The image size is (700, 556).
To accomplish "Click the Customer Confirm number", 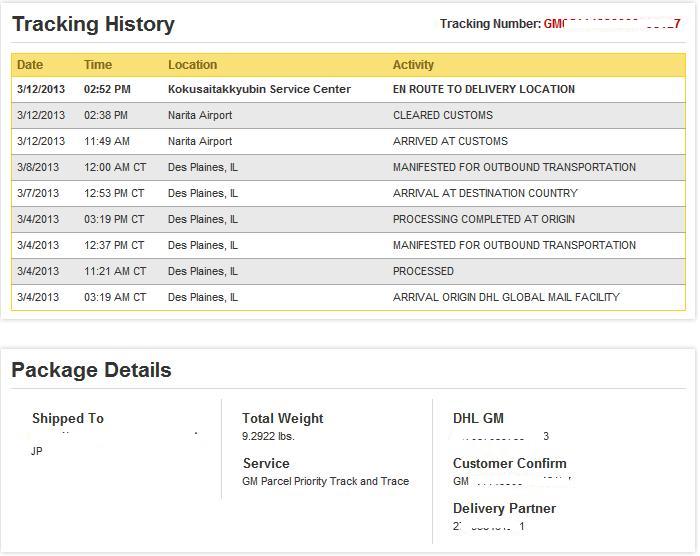I will 512,481.
